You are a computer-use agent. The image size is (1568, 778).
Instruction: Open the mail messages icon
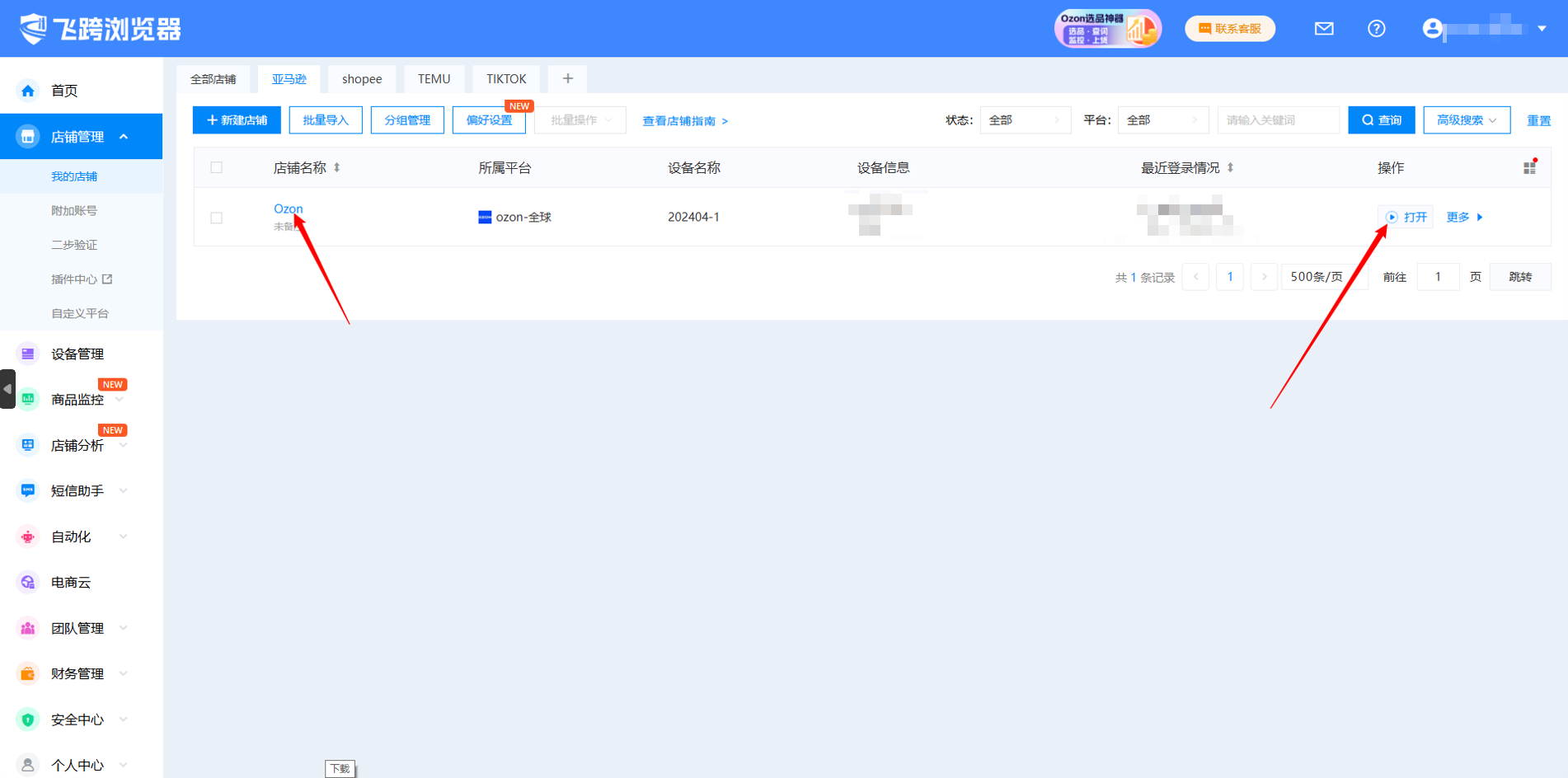point(1324,29)
